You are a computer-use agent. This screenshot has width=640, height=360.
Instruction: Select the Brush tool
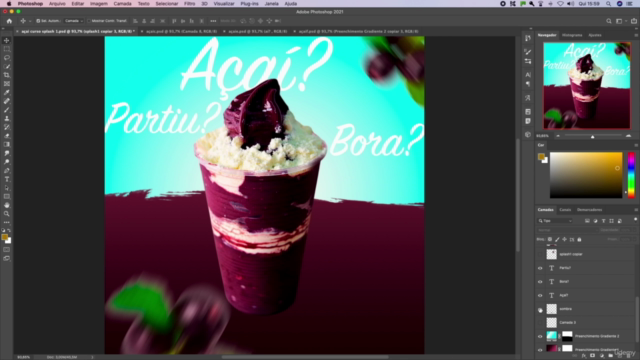(7, 110)
